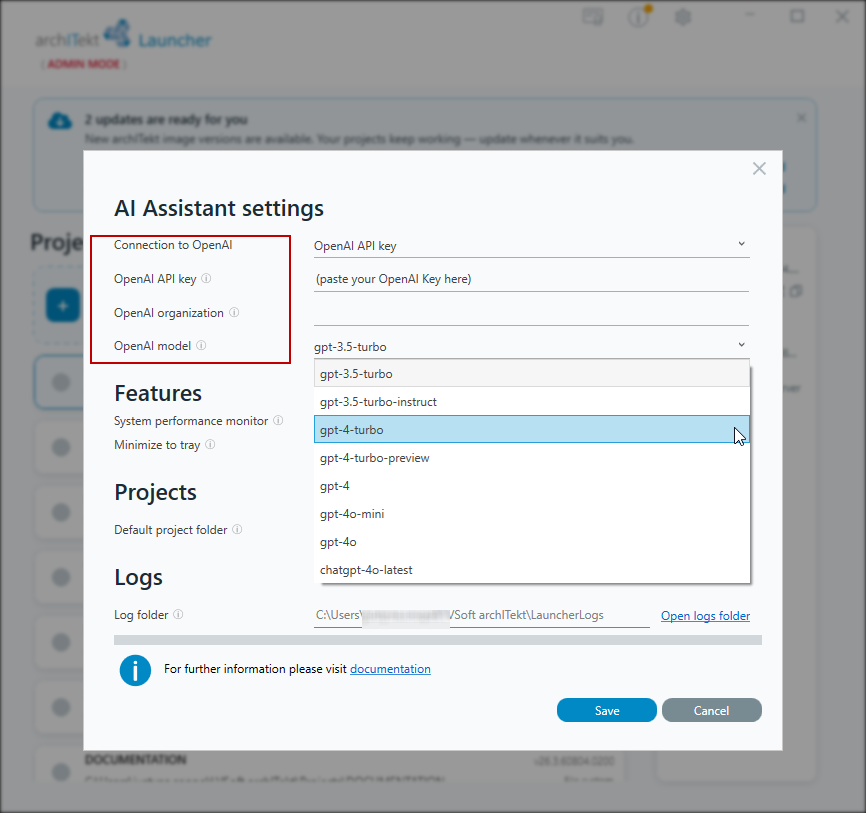This screenshot has height=813, width=866.
Task: Click the "Default project folder" label
Action: [171, 530]
